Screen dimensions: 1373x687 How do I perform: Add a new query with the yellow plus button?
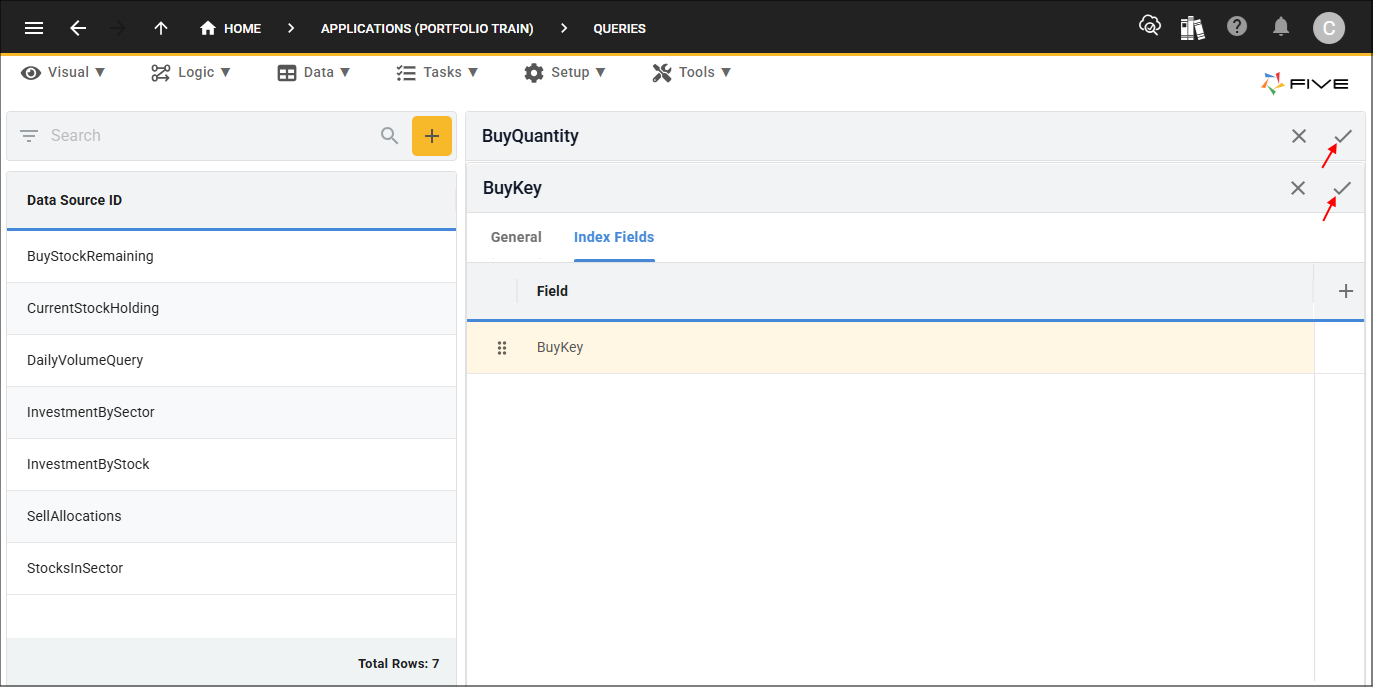click(x=432, y=136)
